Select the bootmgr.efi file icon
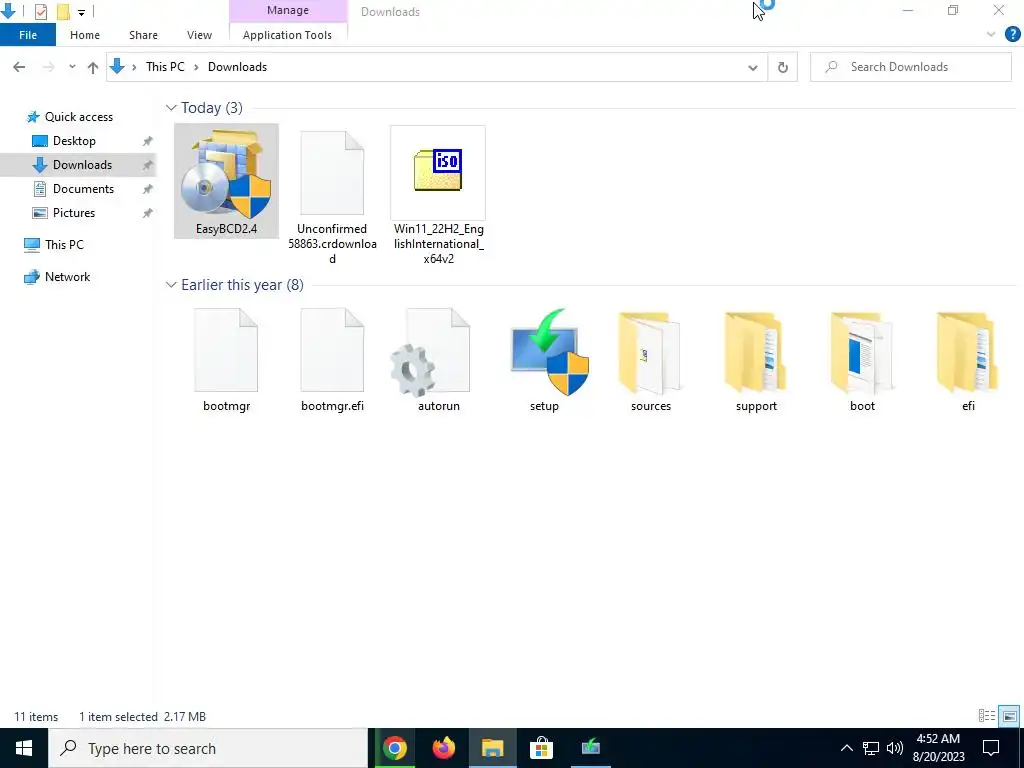The width and height of the screenshot is (1024, 768). pos(332,351)
